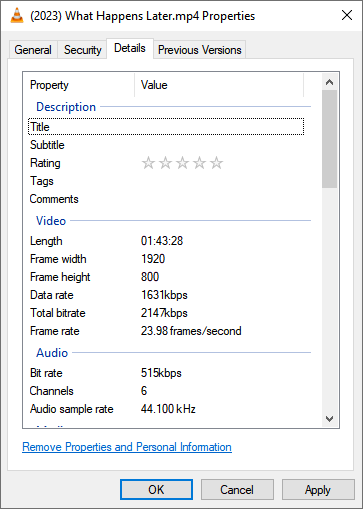Open the Previous Versions tab
Image resolution: width=363 pixels, height=509 pixels.
click(199, 50)
